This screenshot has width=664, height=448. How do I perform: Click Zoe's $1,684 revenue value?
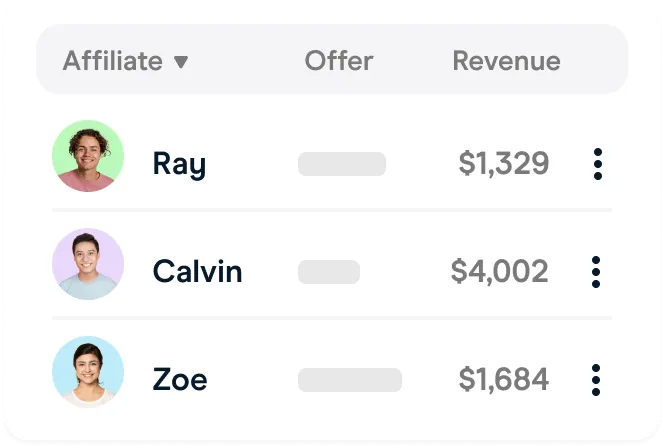504,379
